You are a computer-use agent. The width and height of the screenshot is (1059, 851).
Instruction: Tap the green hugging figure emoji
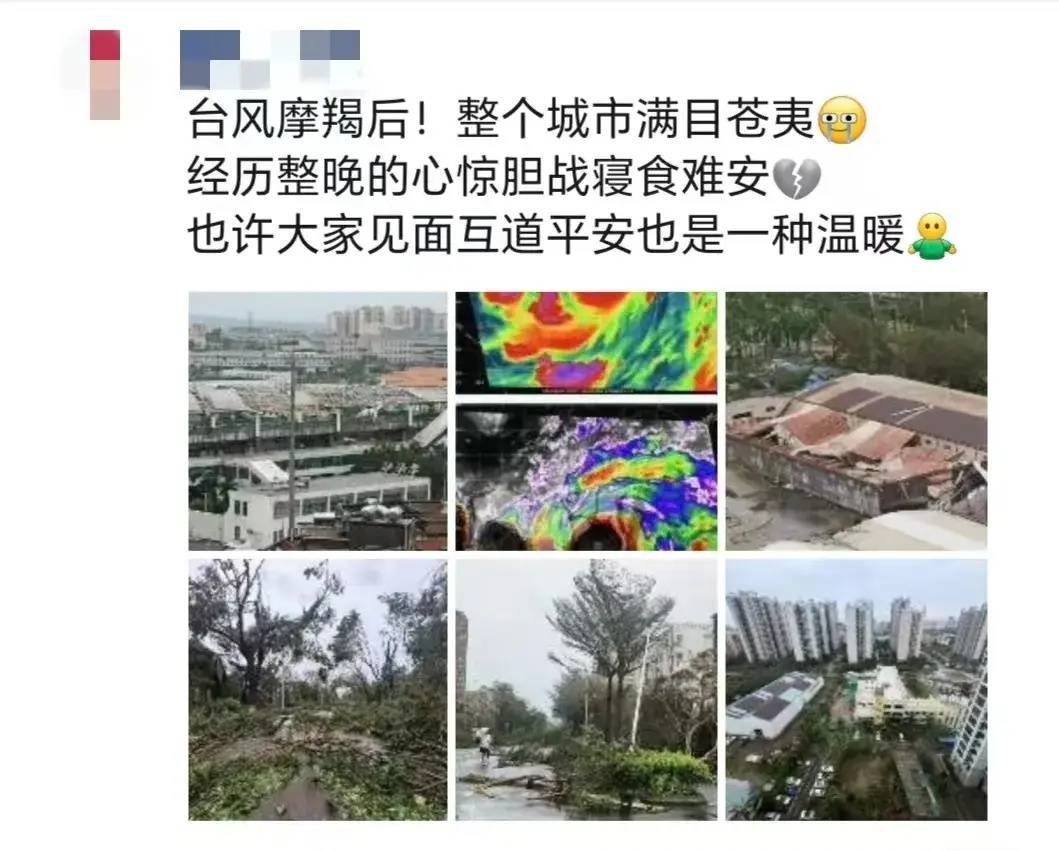click(x=933, y=236)
